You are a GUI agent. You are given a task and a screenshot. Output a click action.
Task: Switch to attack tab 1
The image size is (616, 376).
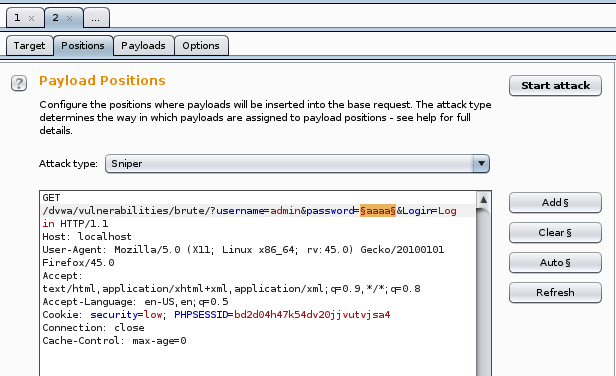click(17, 18)
